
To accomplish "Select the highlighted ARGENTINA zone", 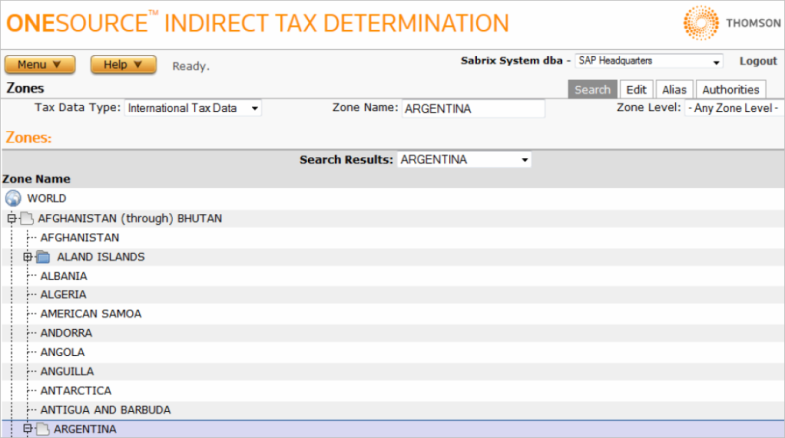I will 85,429.
